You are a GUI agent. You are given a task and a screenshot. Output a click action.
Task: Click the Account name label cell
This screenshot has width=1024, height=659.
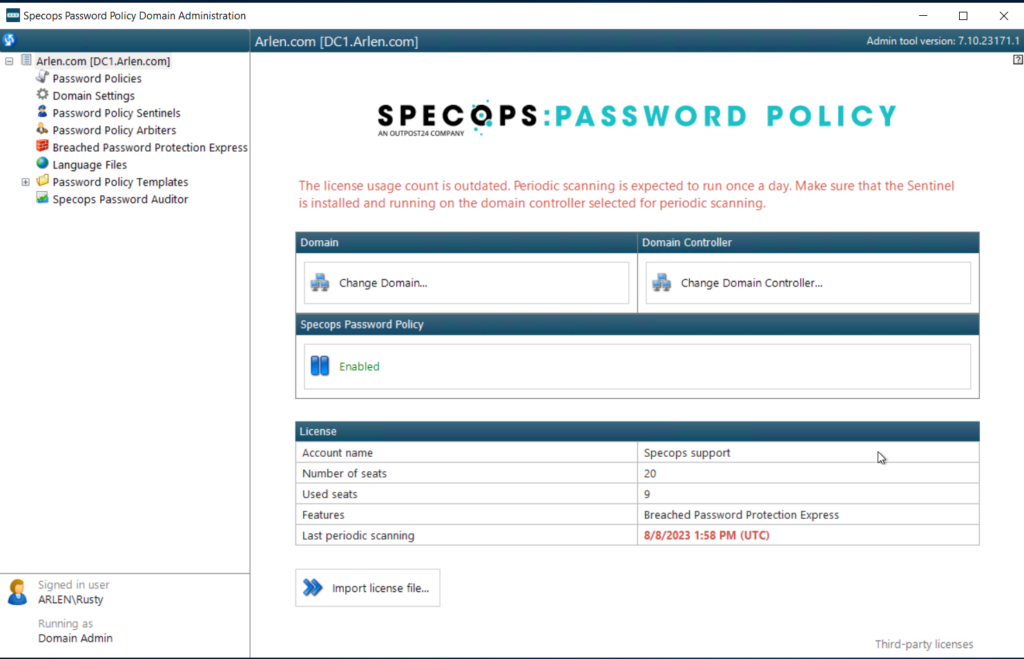(466, 453)
